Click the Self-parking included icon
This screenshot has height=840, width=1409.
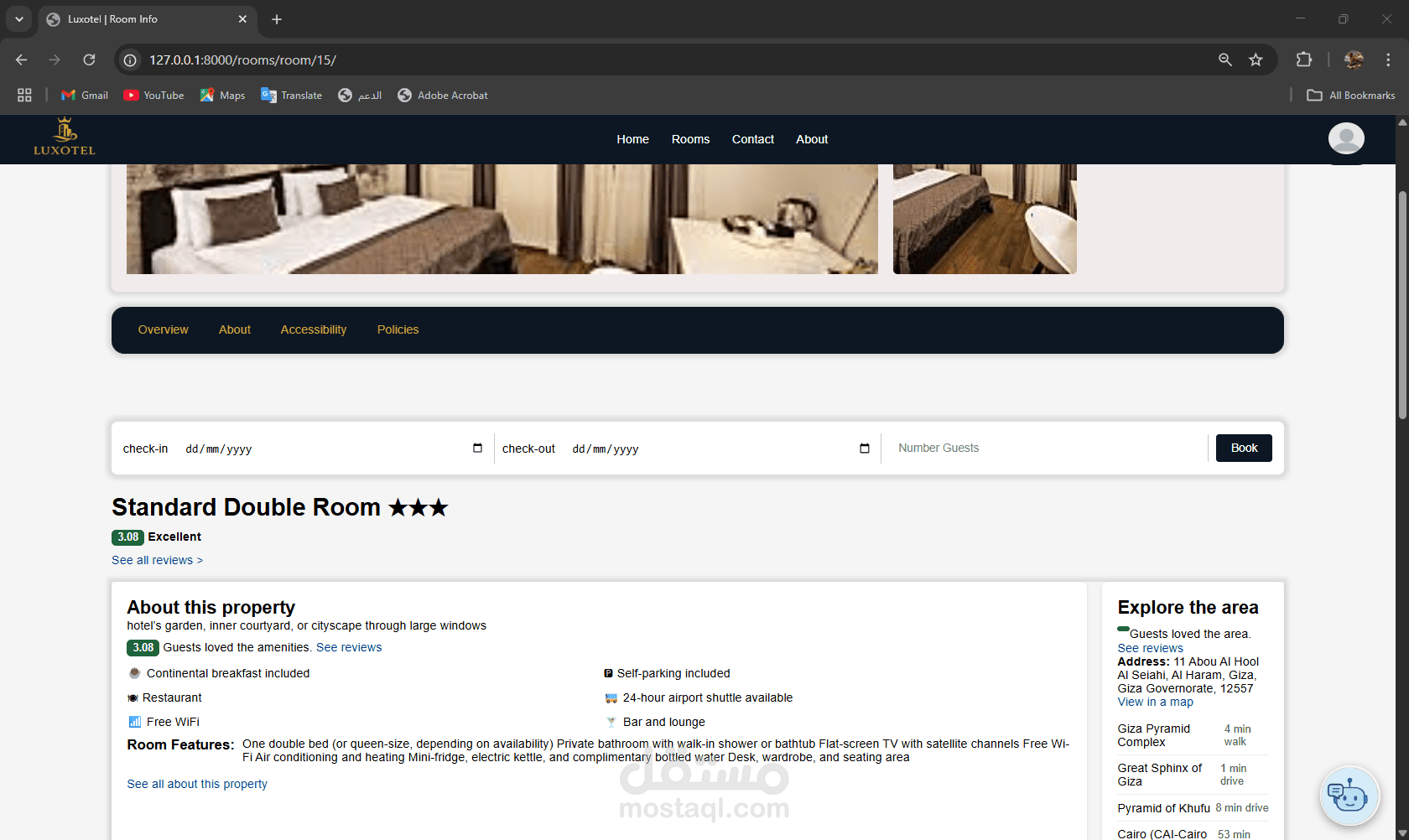[608, 673]
